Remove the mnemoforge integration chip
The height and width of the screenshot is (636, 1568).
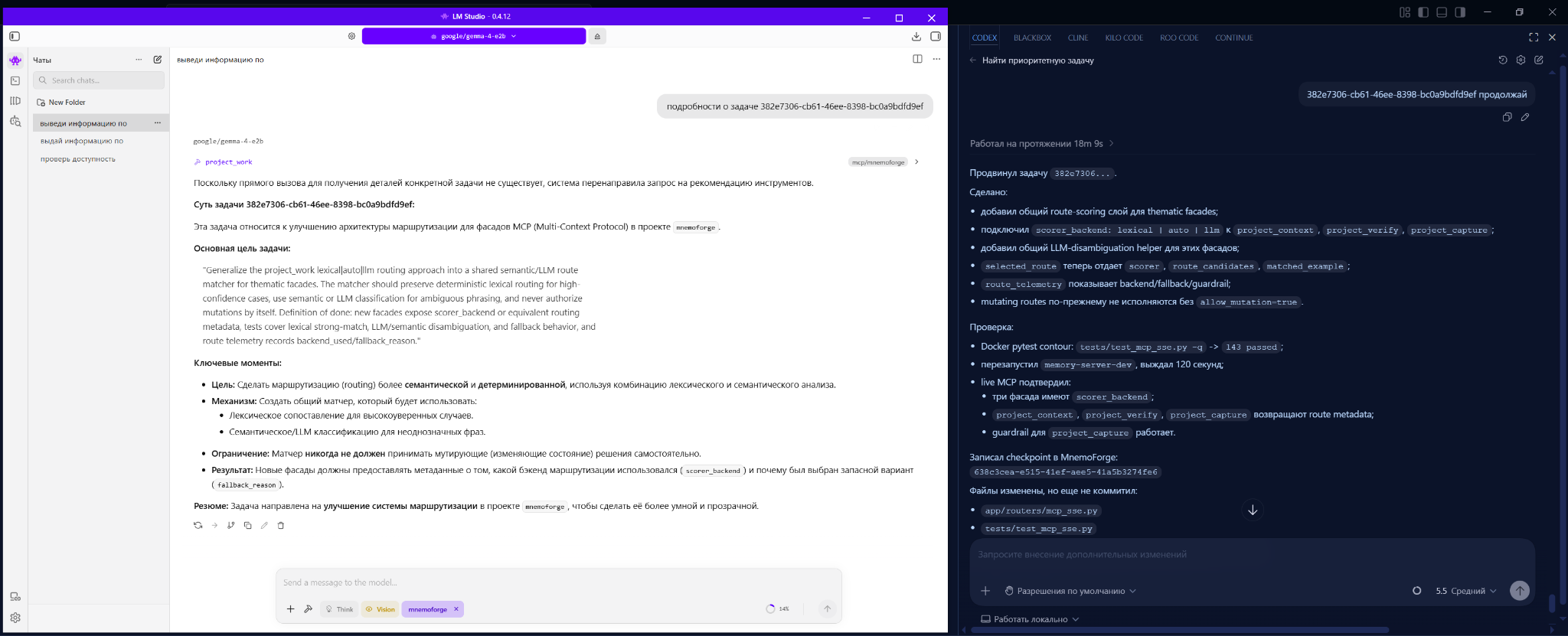[x=456, y=609]
